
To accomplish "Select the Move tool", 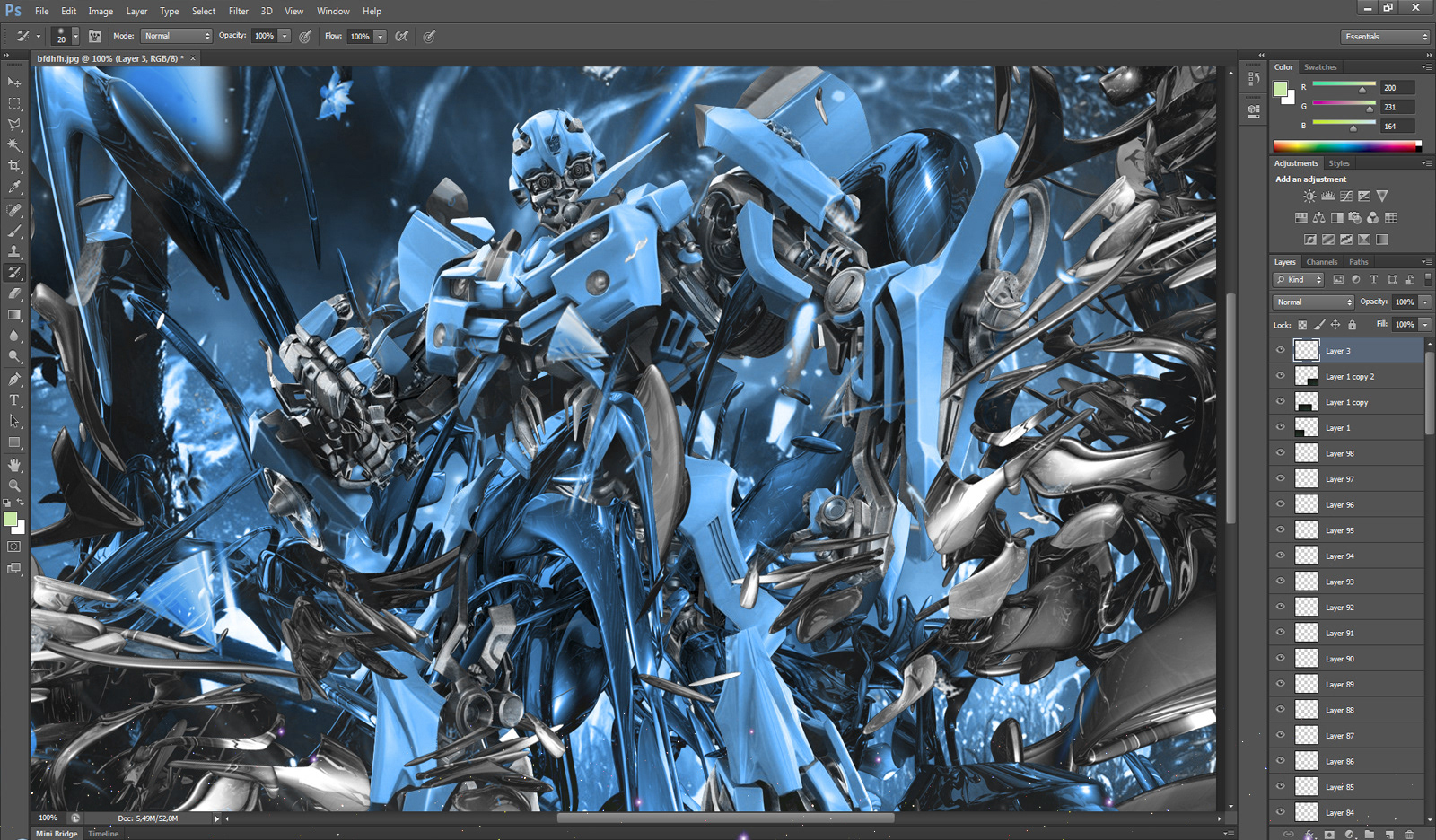I will (14, 82).
